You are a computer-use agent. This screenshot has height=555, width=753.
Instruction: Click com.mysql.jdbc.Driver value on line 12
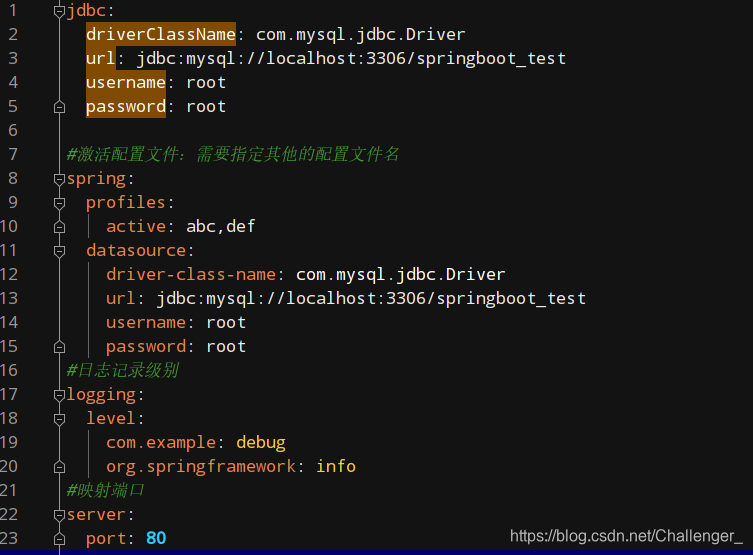[x=401, y=275]
